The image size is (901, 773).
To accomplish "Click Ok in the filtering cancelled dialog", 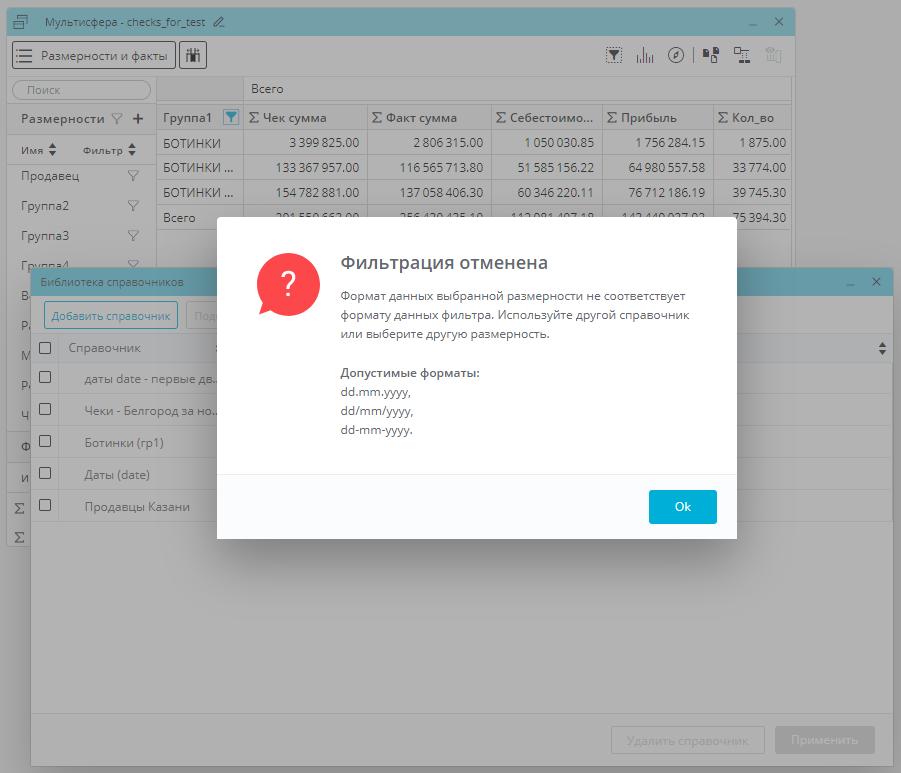I will coord(682,507).
